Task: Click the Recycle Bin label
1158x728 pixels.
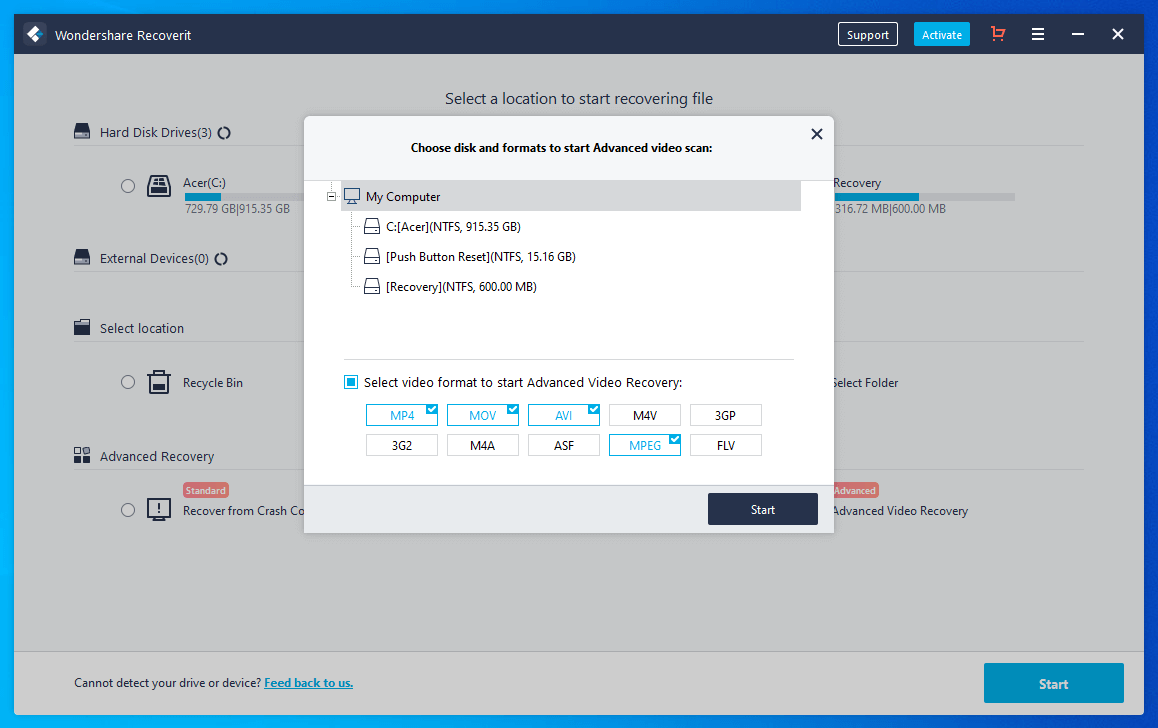Action: (213, 382)
